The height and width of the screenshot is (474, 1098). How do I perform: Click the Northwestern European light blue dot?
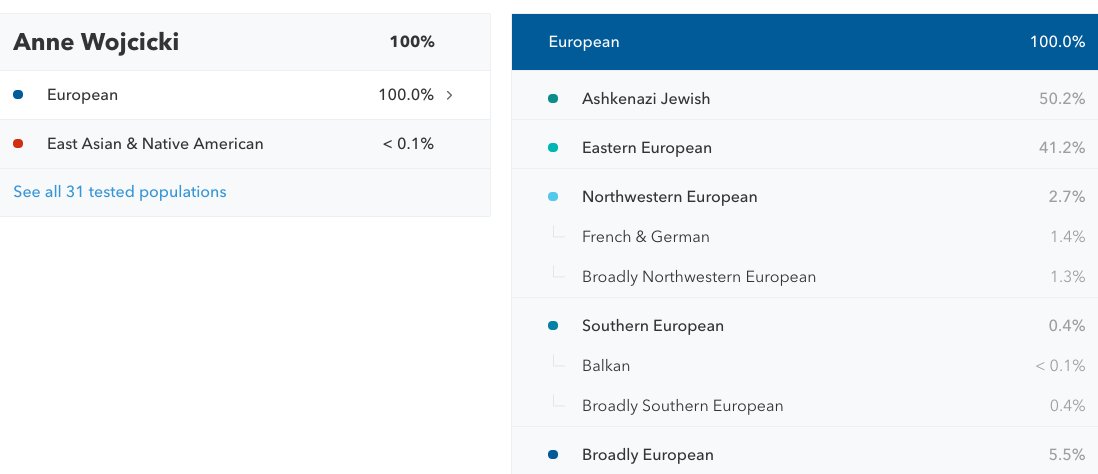click(x=553, y=197)
